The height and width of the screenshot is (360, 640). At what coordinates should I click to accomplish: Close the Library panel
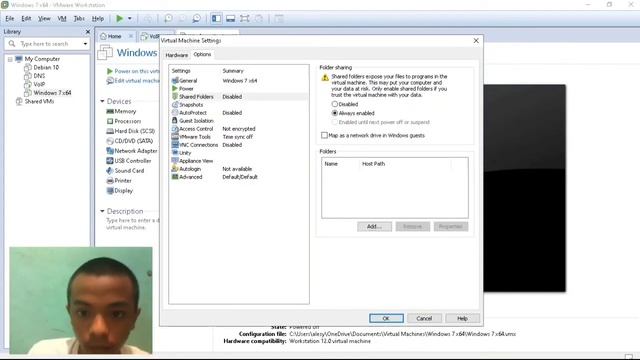point(88,31)
